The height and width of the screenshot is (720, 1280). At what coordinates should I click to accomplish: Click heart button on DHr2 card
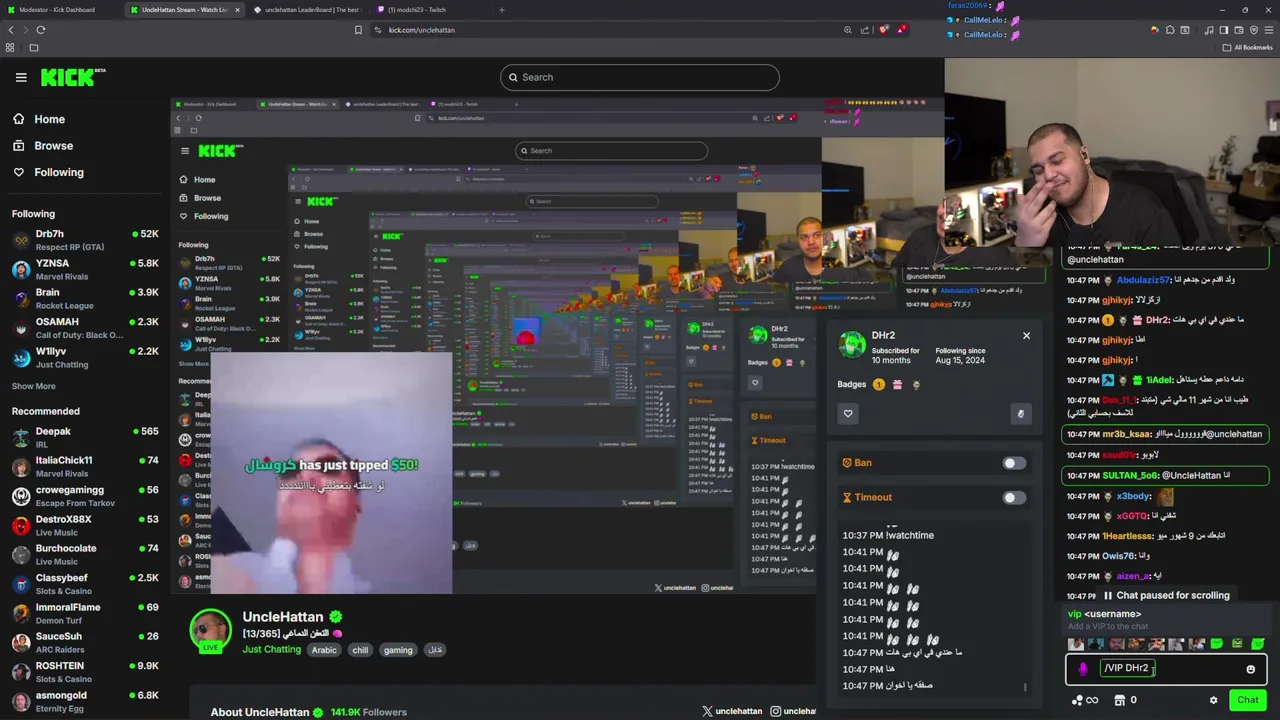coord(848,414)
